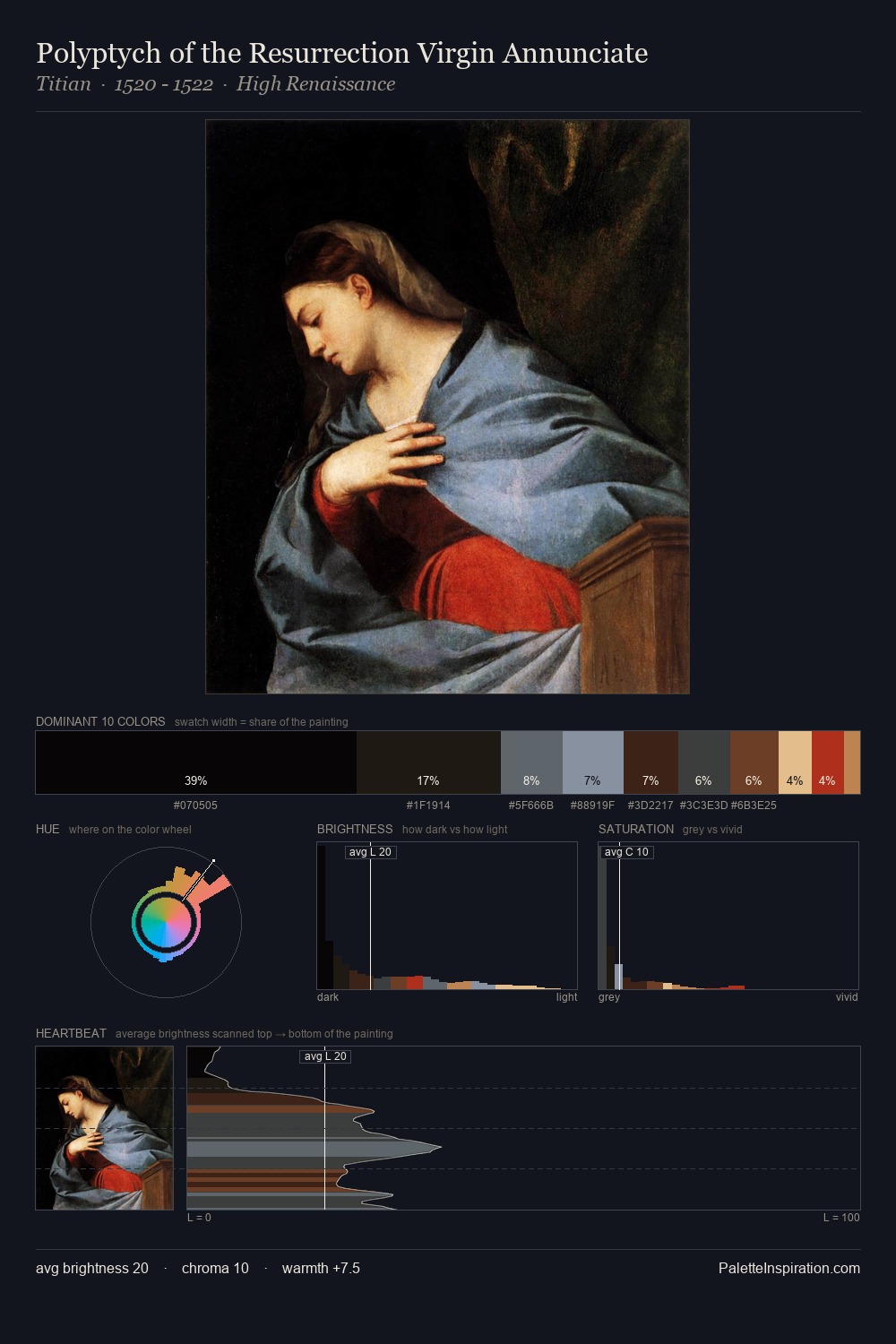
Task: Click the 'HUE' section heading
Action: [x=47, y=829]
